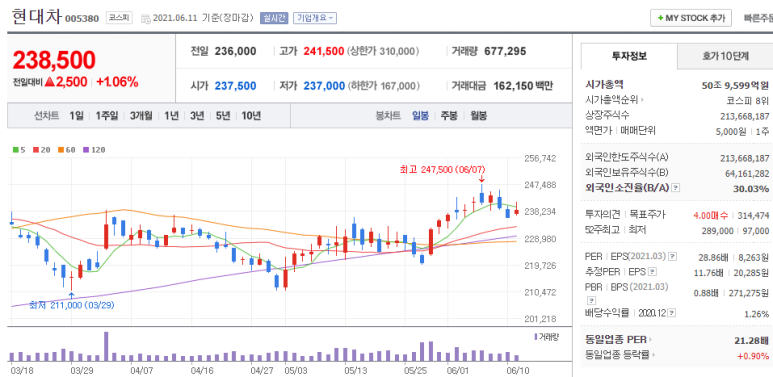Select 1주일 line chart range

click(x=107, y=116)
